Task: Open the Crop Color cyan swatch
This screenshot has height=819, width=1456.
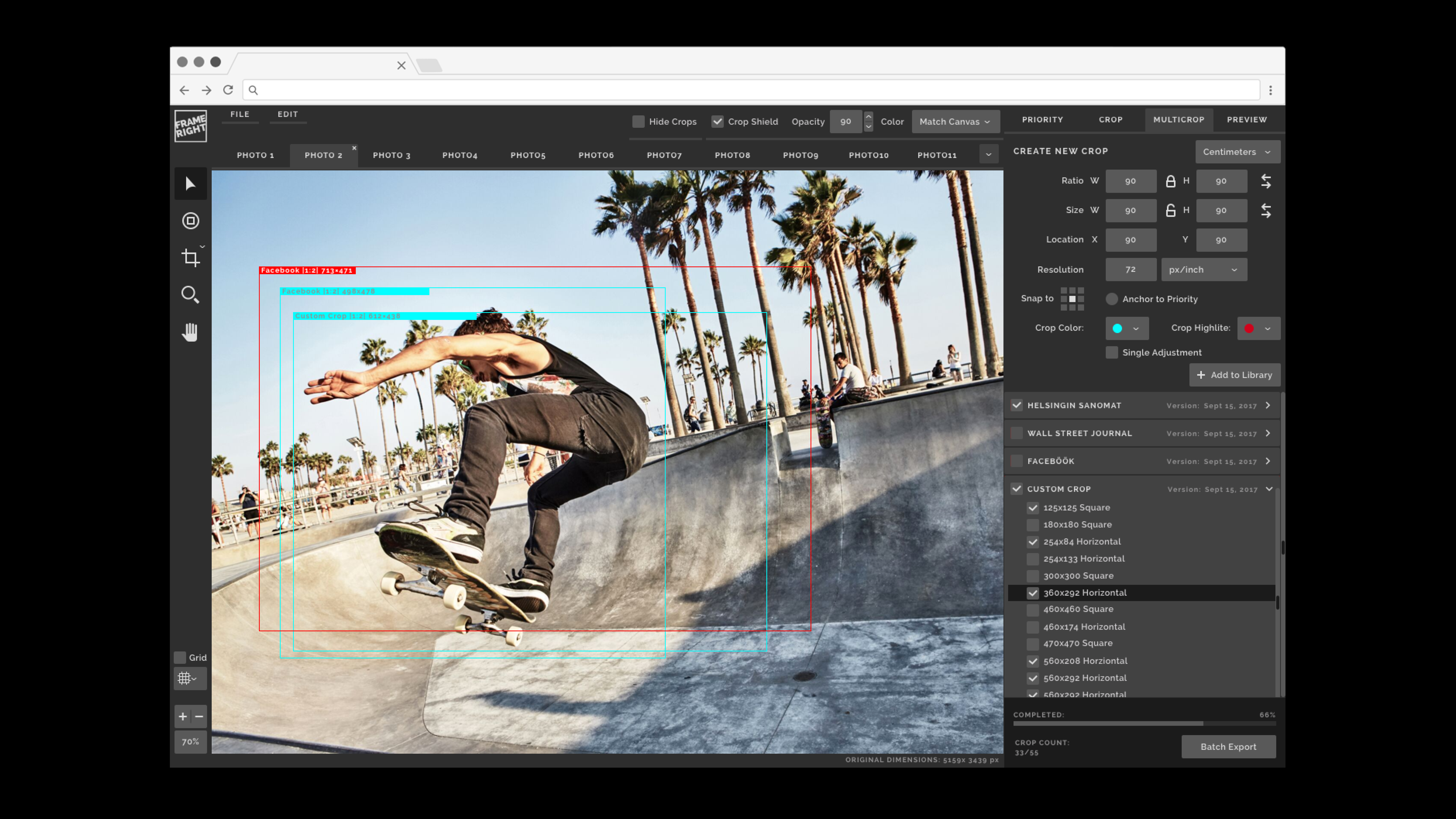Action: [1127, 328]
